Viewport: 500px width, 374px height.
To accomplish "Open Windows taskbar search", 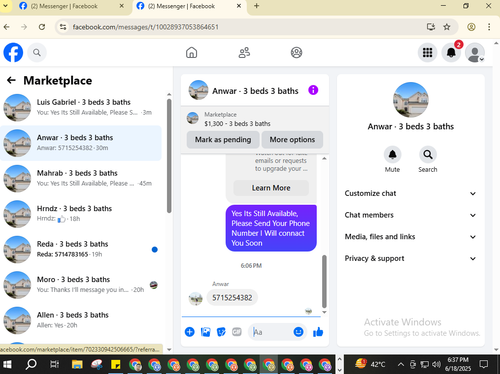I will [x=31, y=364].
